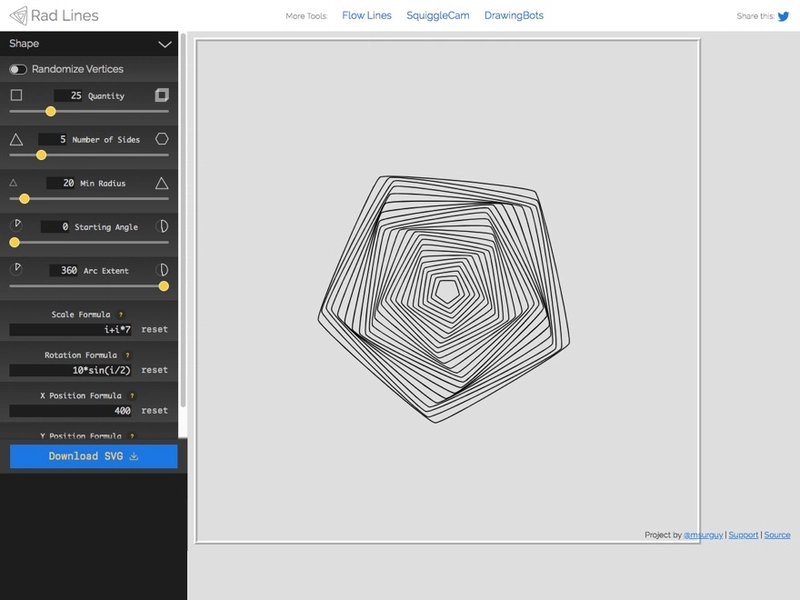Click the Share this label
The image size is (800, 600).
(x=756, y=16)
